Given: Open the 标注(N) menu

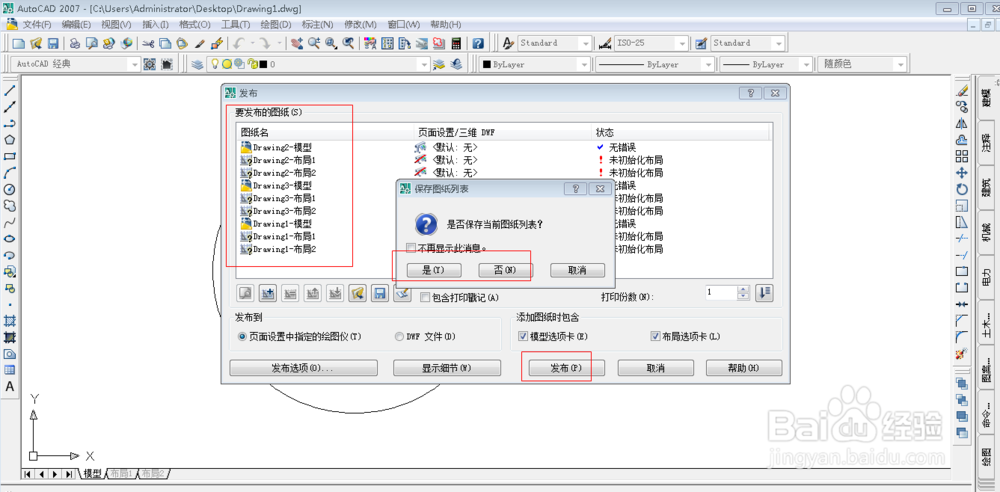Looking at the screenshot, I should [x=318, y=24].
